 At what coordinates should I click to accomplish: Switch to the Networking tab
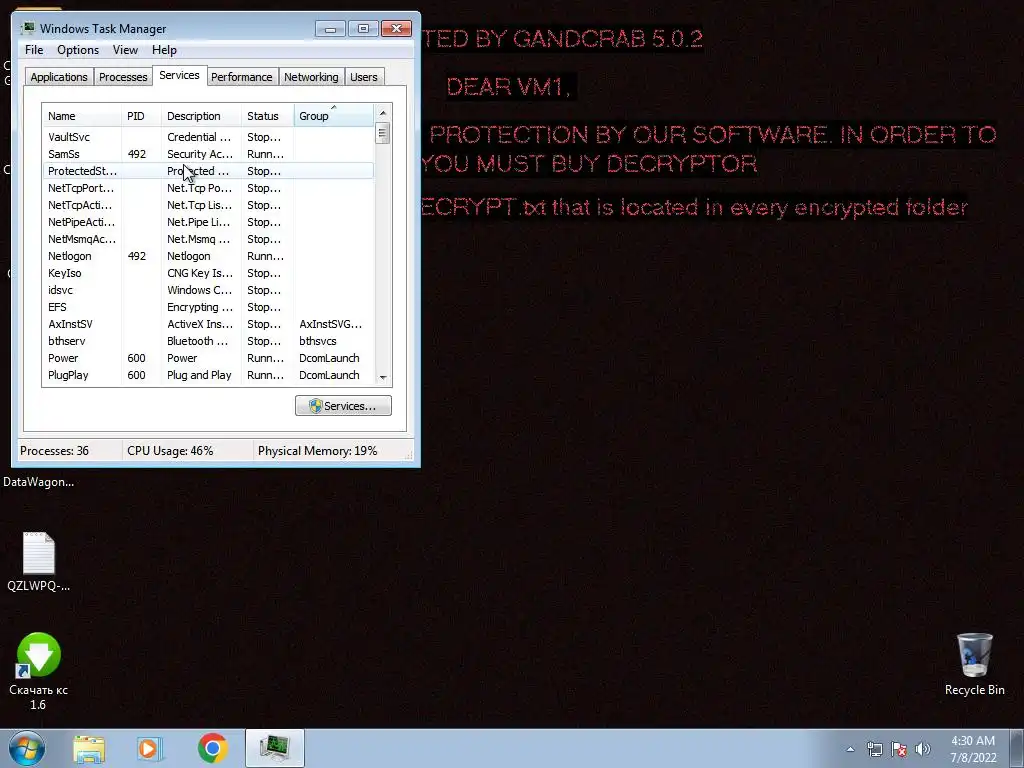(311, 77)
